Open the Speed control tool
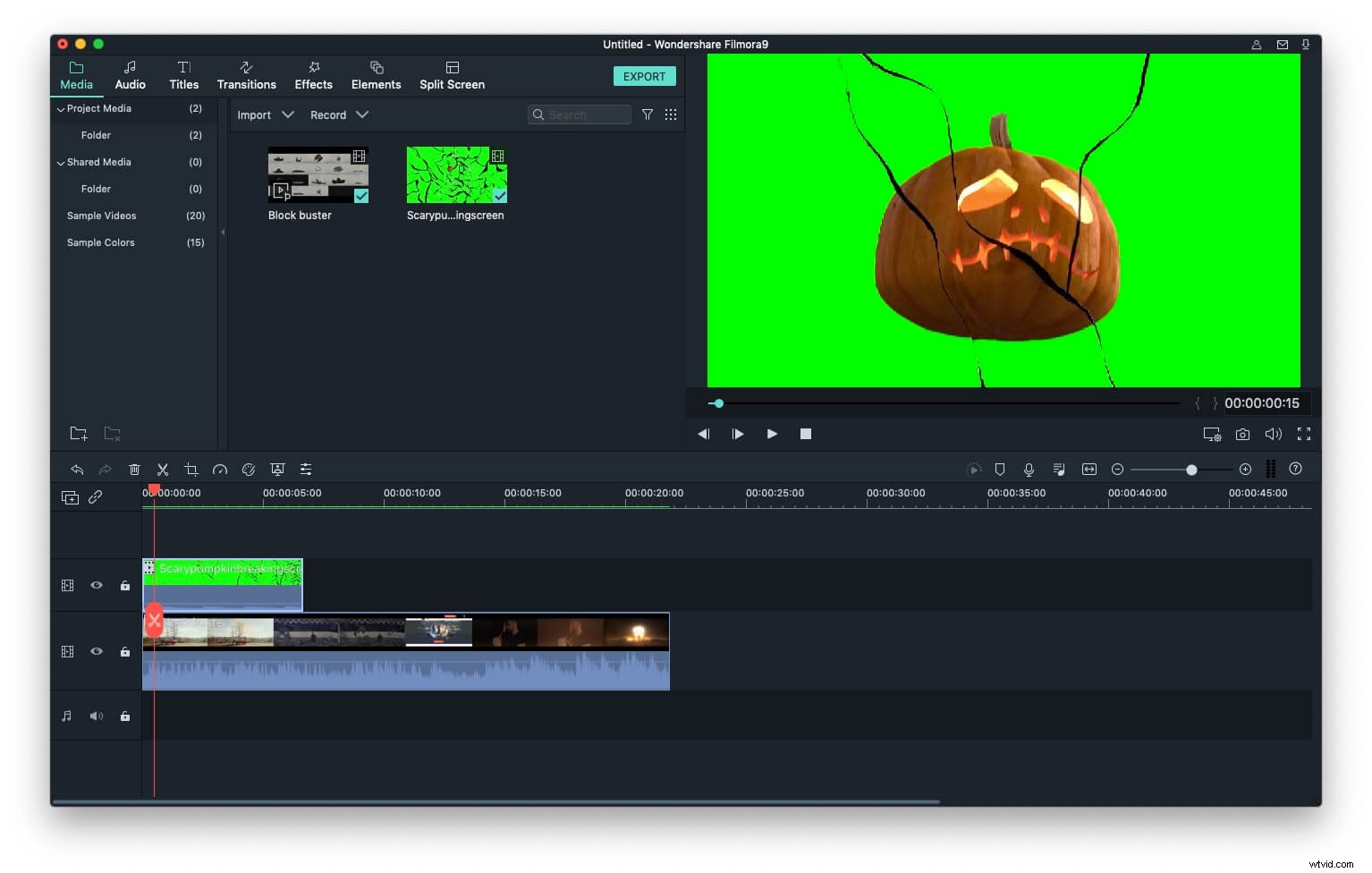Image resolution: width=1372 pixels, height=873 pixels. 220,469
